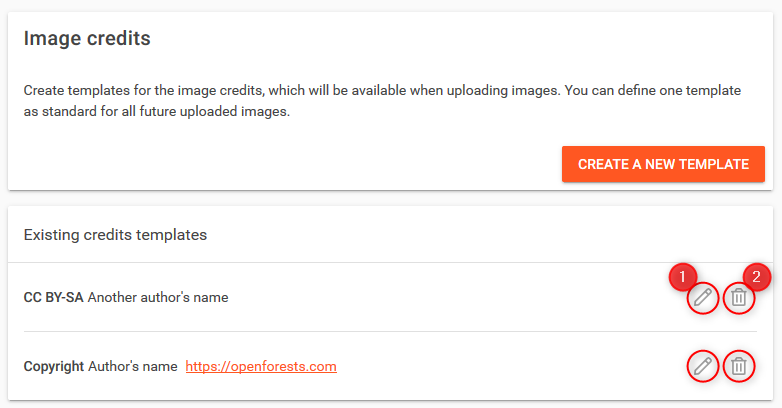Click blank space right of the openforests link
Viewport: 782px width, 408px height.
pos(500,367)
